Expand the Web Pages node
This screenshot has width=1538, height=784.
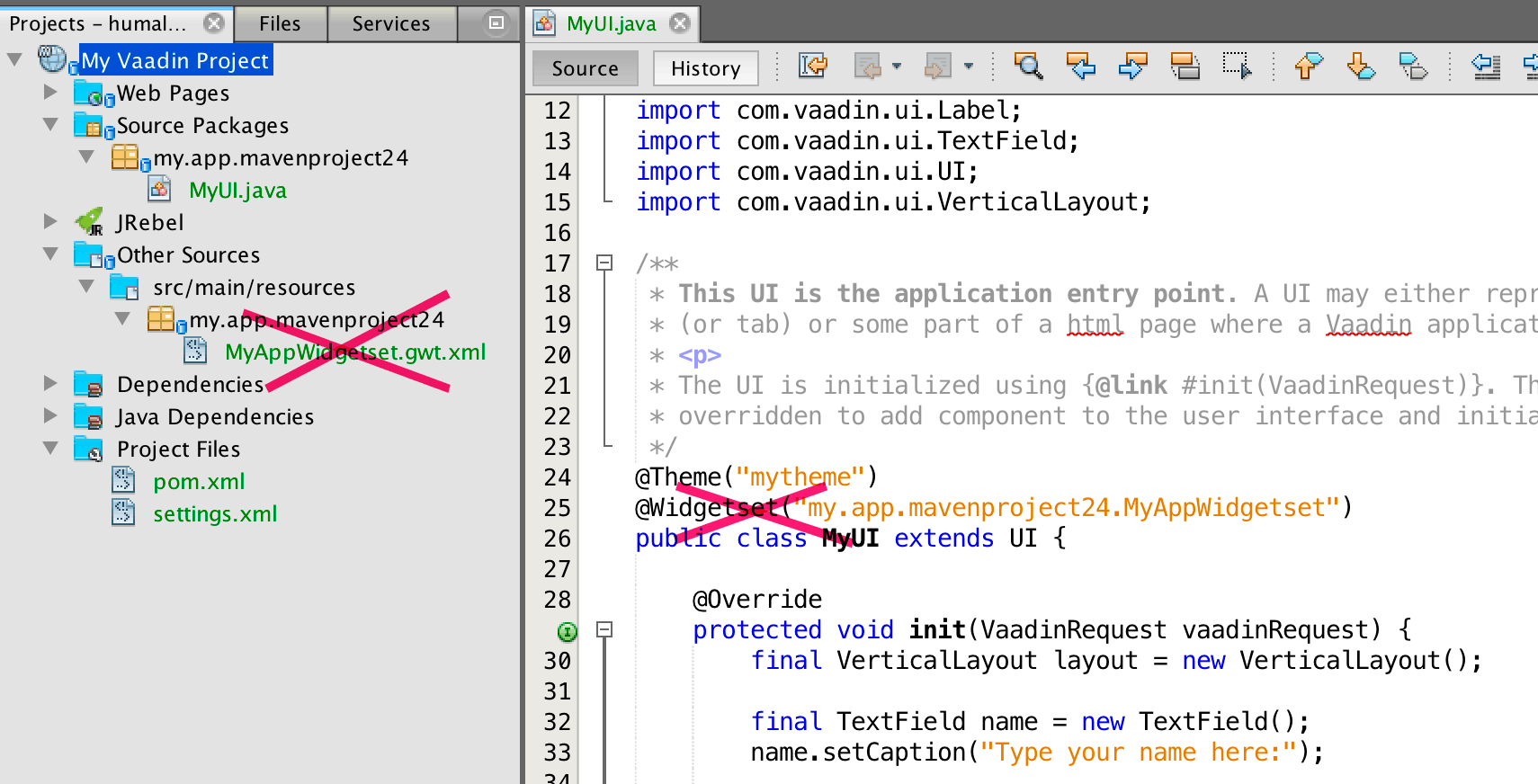click(50, 92)
